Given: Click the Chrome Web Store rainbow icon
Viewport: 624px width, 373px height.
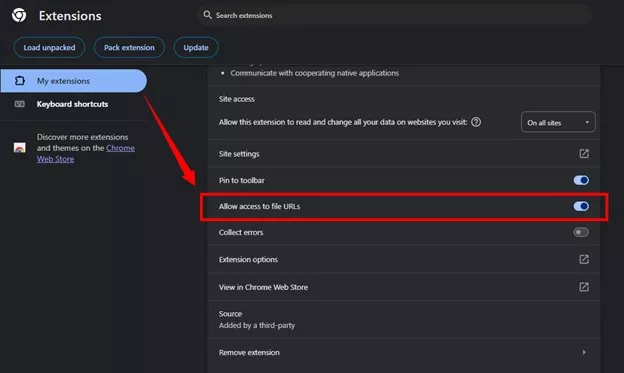Looking at the screenshot, I should pos(20,148).
